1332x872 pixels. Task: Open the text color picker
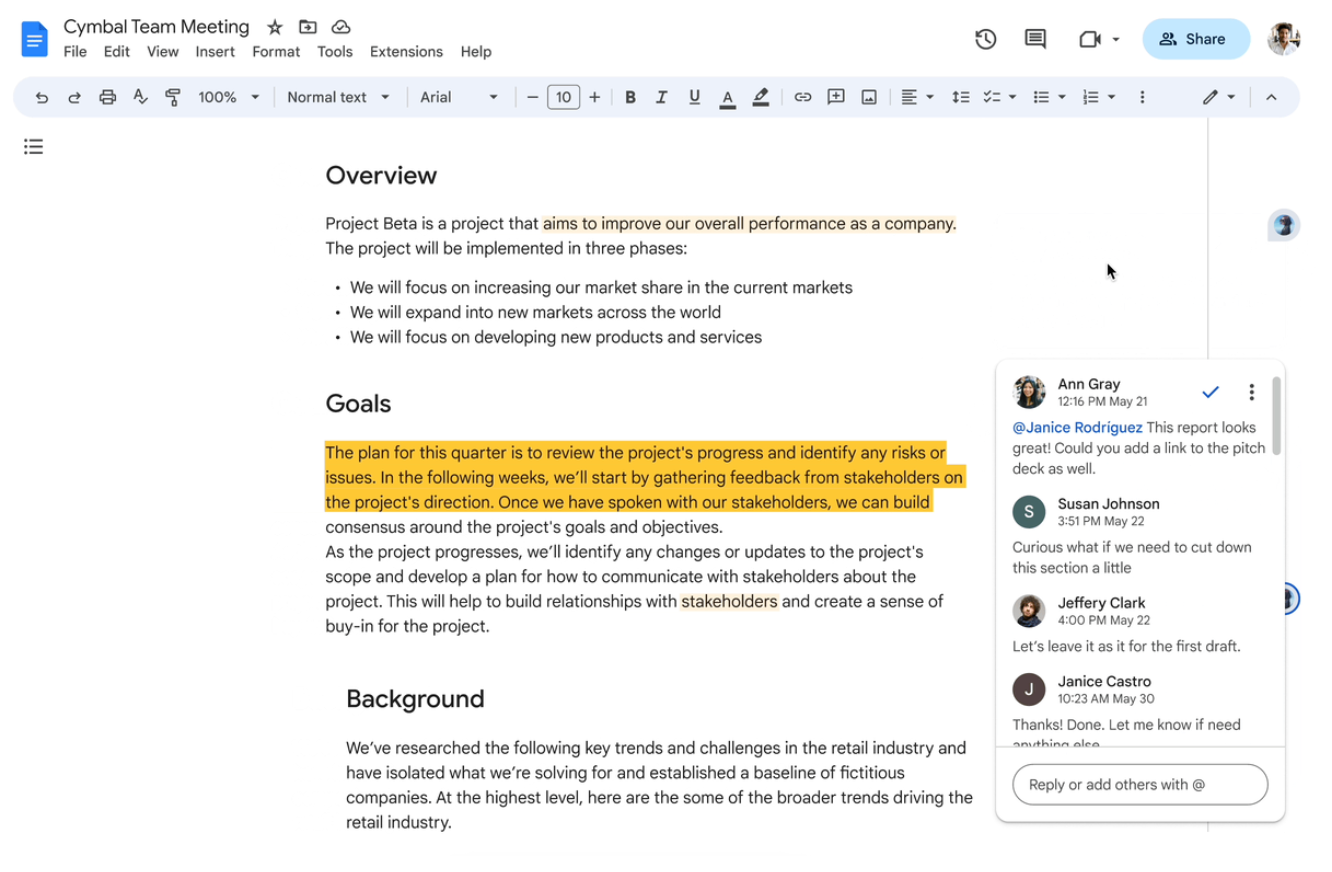pos(728,97)
